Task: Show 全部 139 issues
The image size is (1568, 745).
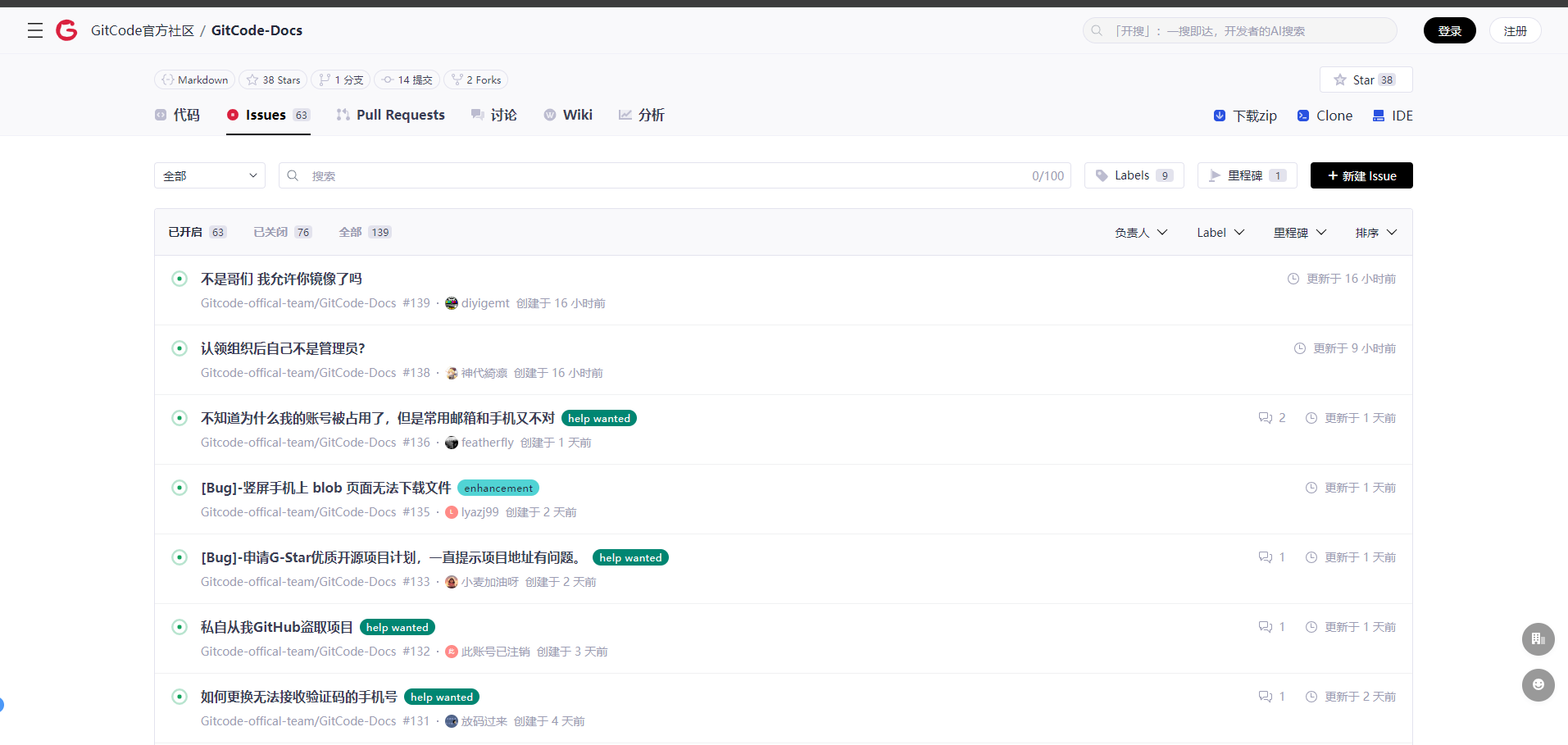Action: (366, 232)
